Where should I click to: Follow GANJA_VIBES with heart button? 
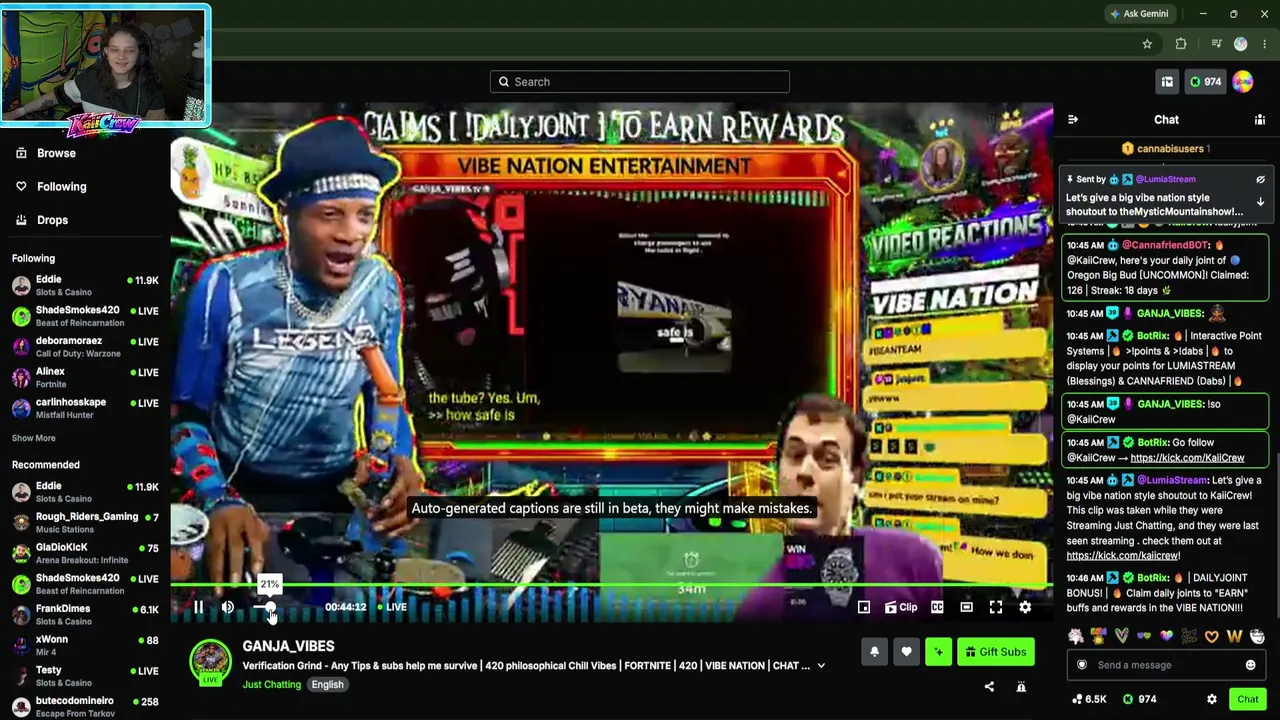[x=906, y=652]
